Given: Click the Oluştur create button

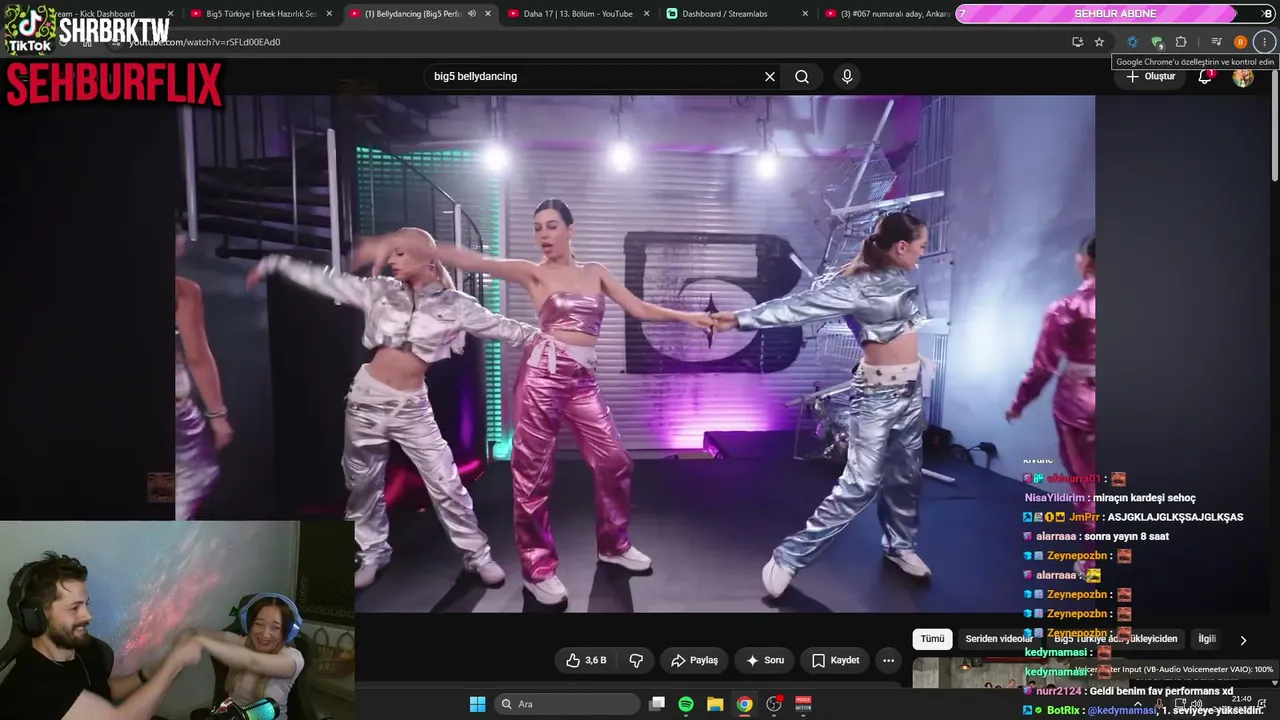Looking at the screenshot, I should (x=1150, y=76).
